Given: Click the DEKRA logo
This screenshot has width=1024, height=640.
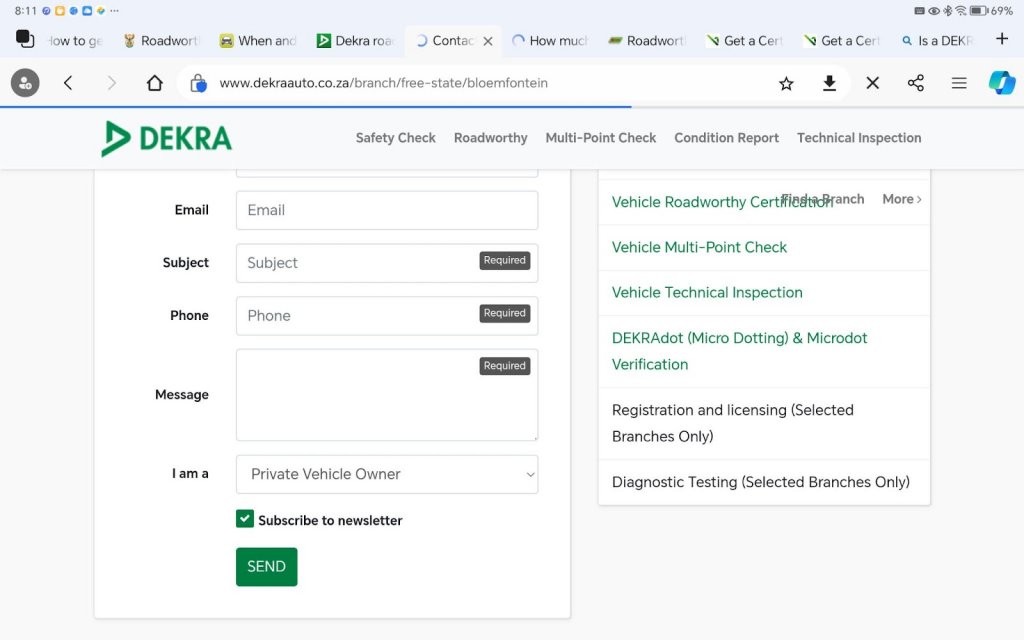Looking at the screenshot, I should 167,138.
